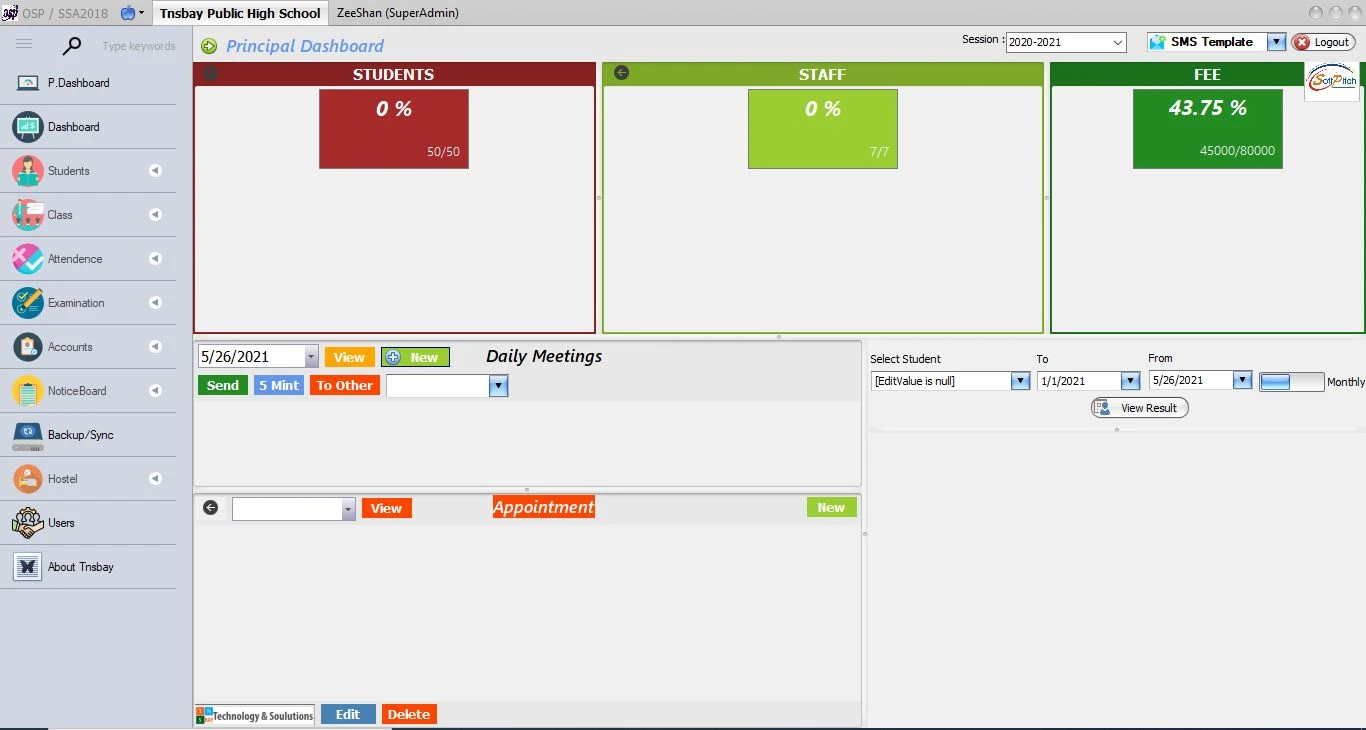Open the Hostel sidebar icon

point(27,479)
